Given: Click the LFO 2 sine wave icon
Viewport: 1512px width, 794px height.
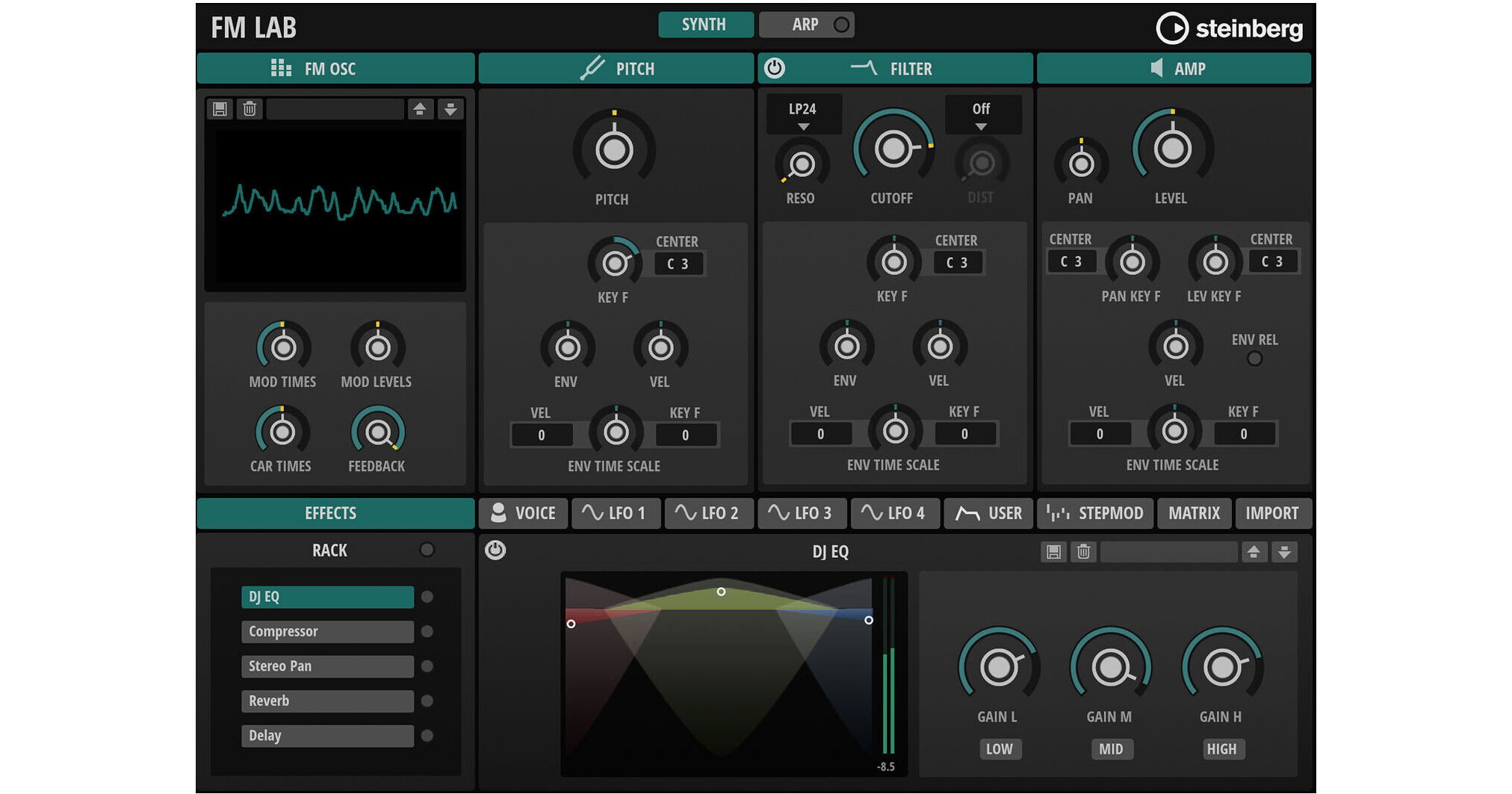Looking at the screenshot, I should pos(685,512).
